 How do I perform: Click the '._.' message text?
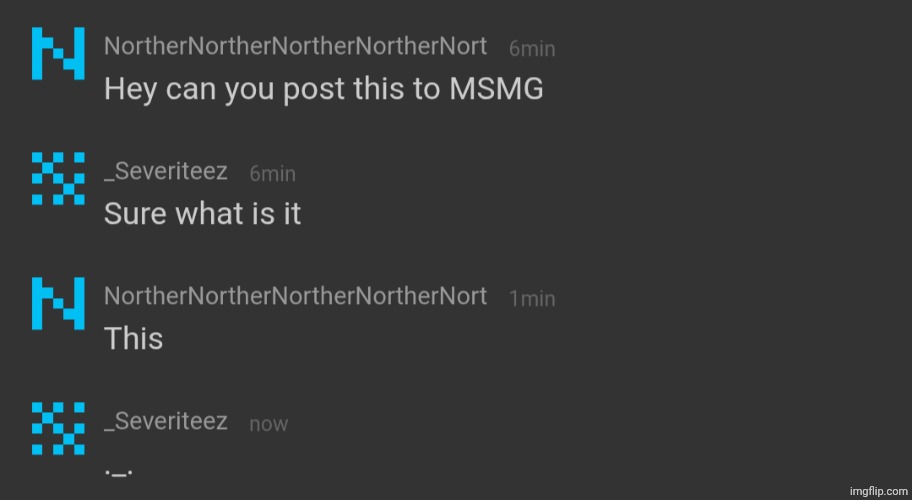pyautogui.click(x=119, y=466)
